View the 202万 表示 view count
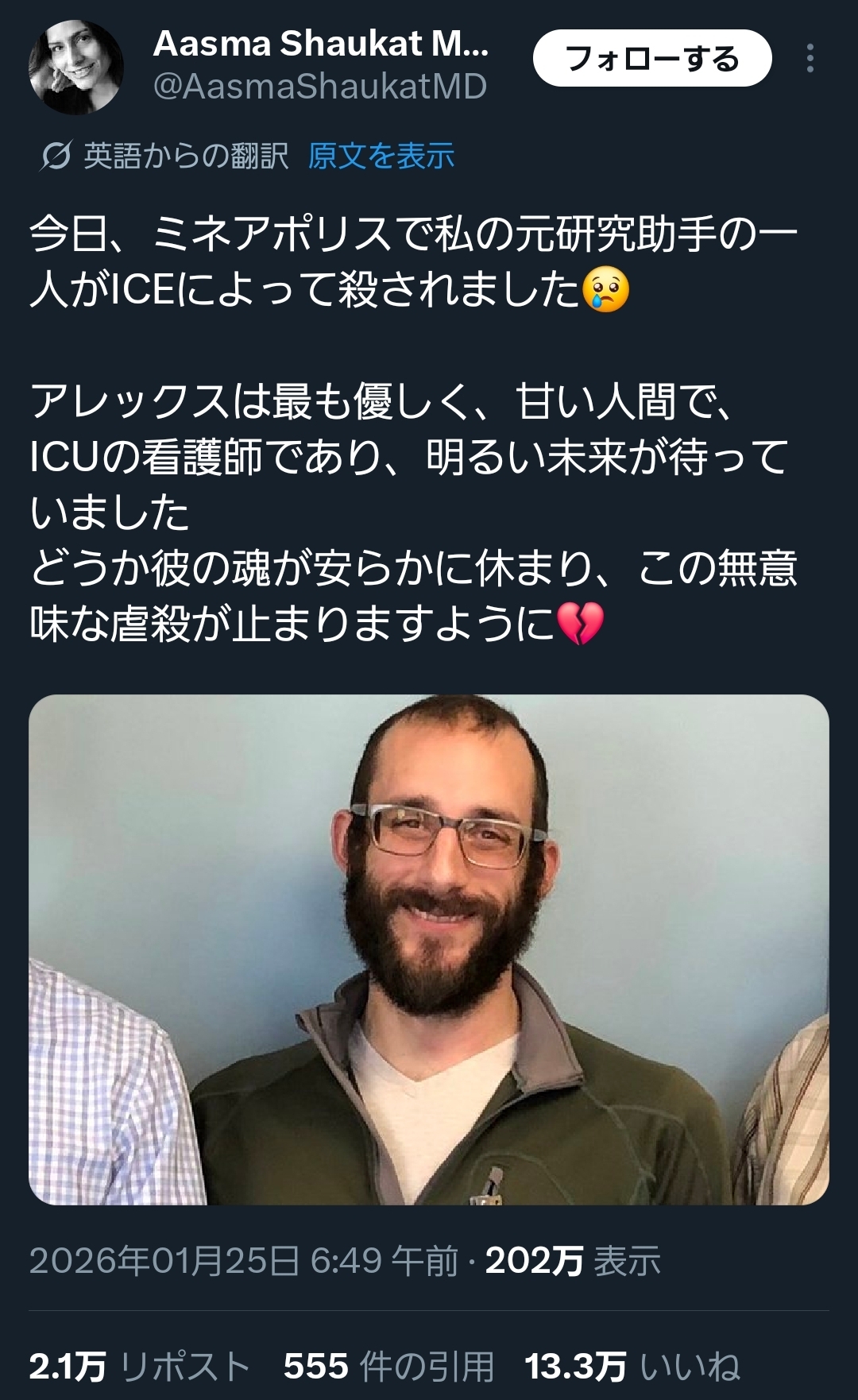This screenshot has height=1400, width=858. (x=573, y=1261)
